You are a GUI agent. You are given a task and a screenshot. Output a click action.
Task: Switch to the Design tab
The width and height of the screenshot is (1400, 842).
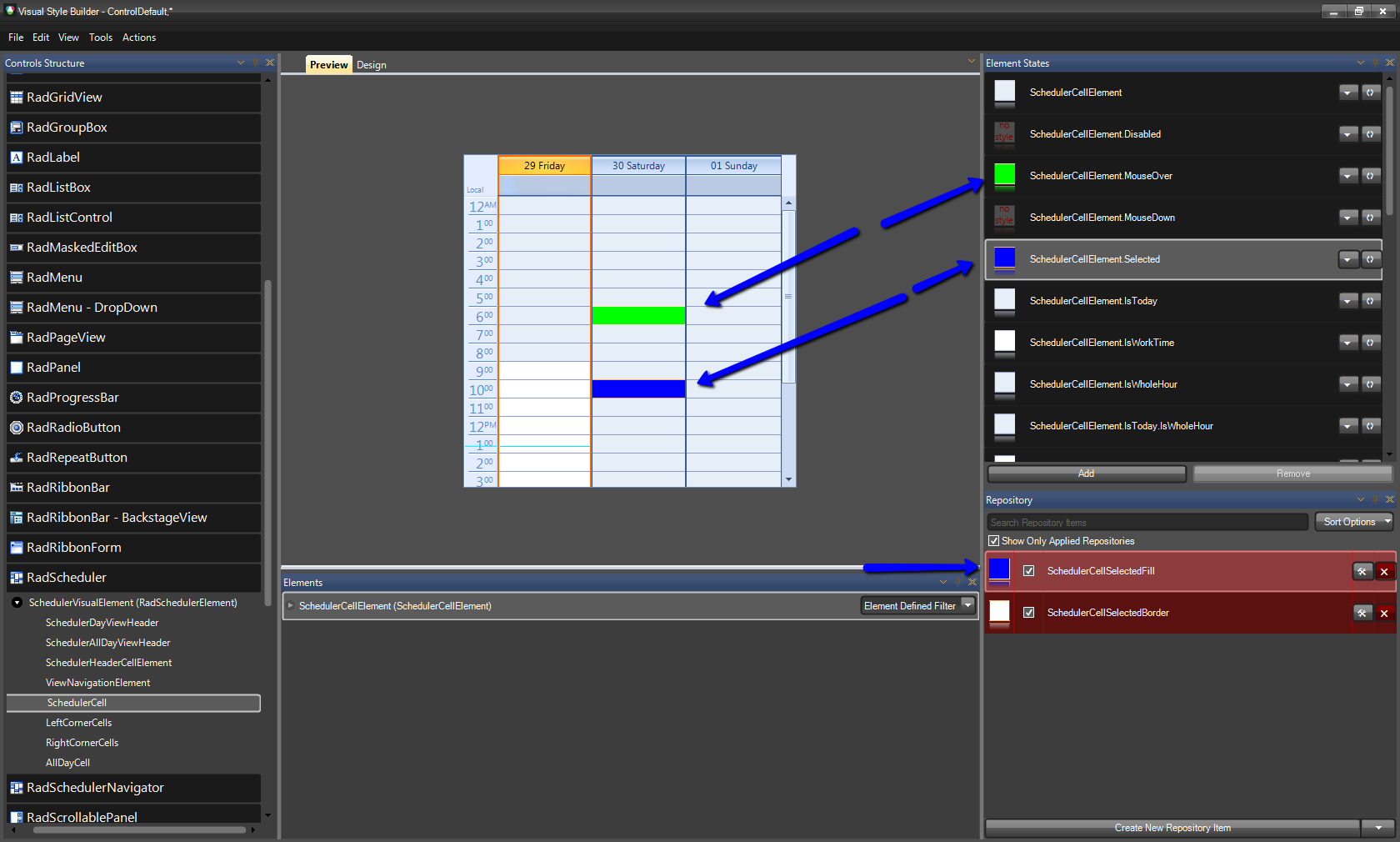372,65
